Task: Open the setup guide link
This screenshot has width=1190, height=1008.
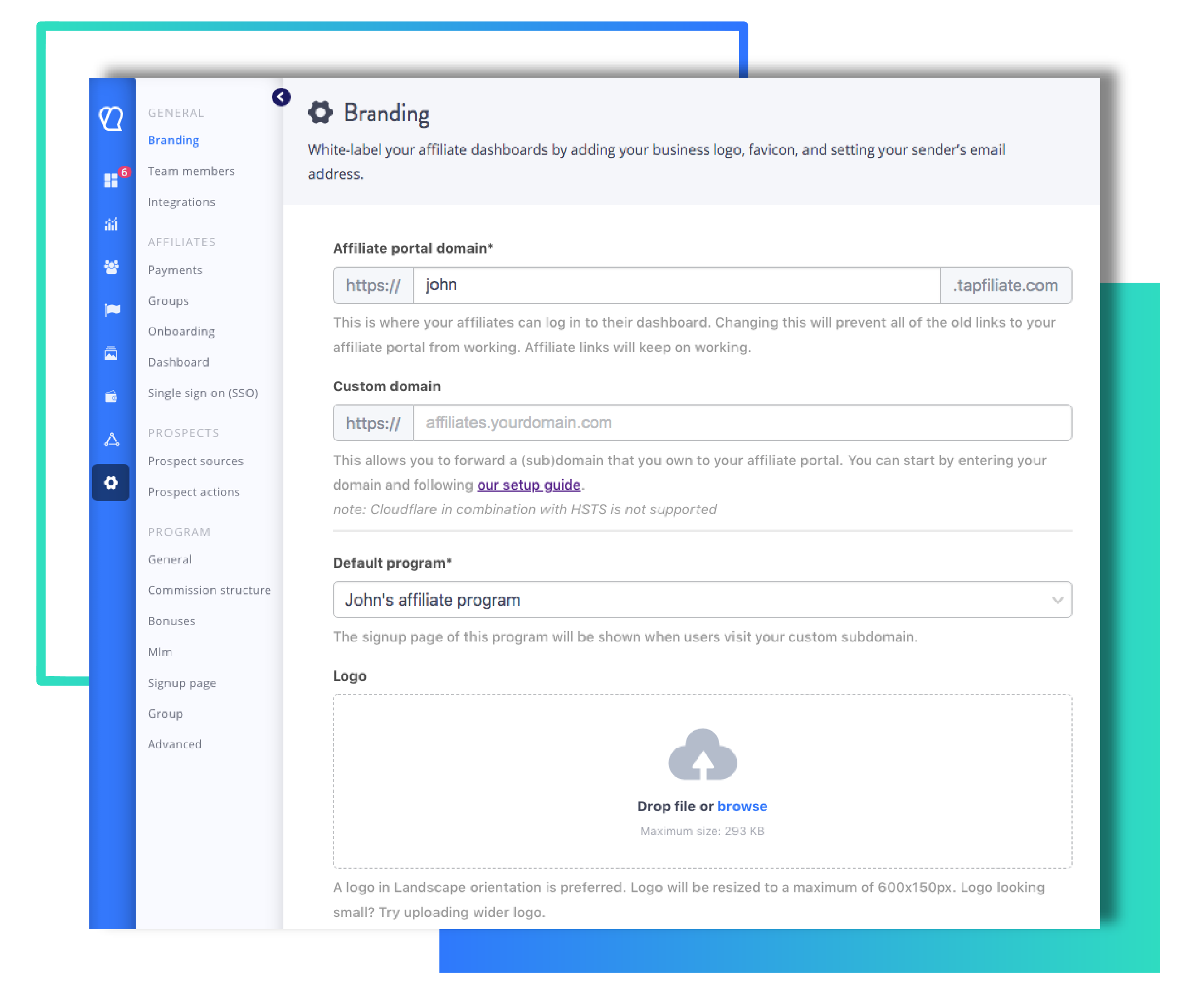Action: tap(528, 485)
